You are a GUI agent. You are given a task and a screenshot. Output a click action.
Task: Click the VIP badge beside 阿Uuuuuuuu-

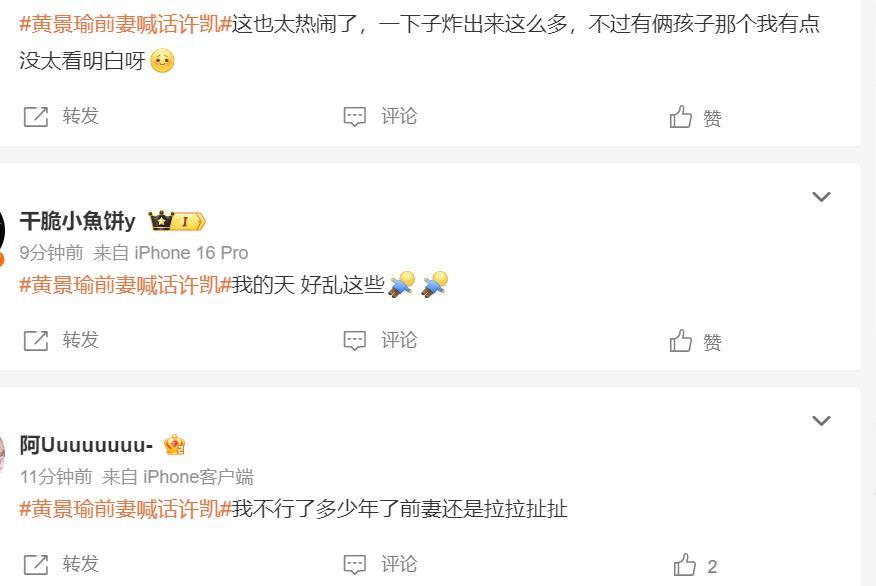174,445
